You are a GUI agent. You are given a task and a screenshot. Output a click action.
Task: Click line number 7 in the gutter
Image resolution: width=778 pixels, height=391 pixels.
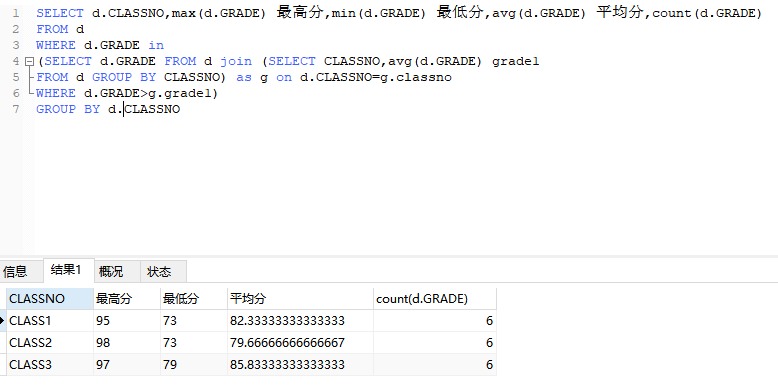click(x=16, y=109)
